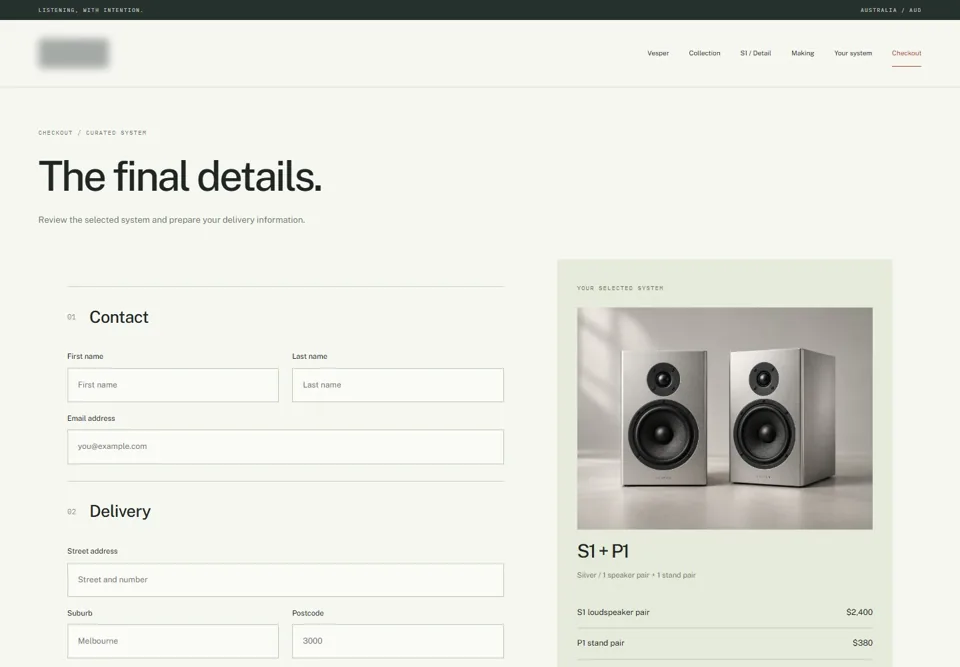Image resolution: width=960 pixels, height=667 pixels.
Task: Open the S1 / Detail nav item
Action: coord(756,53)
